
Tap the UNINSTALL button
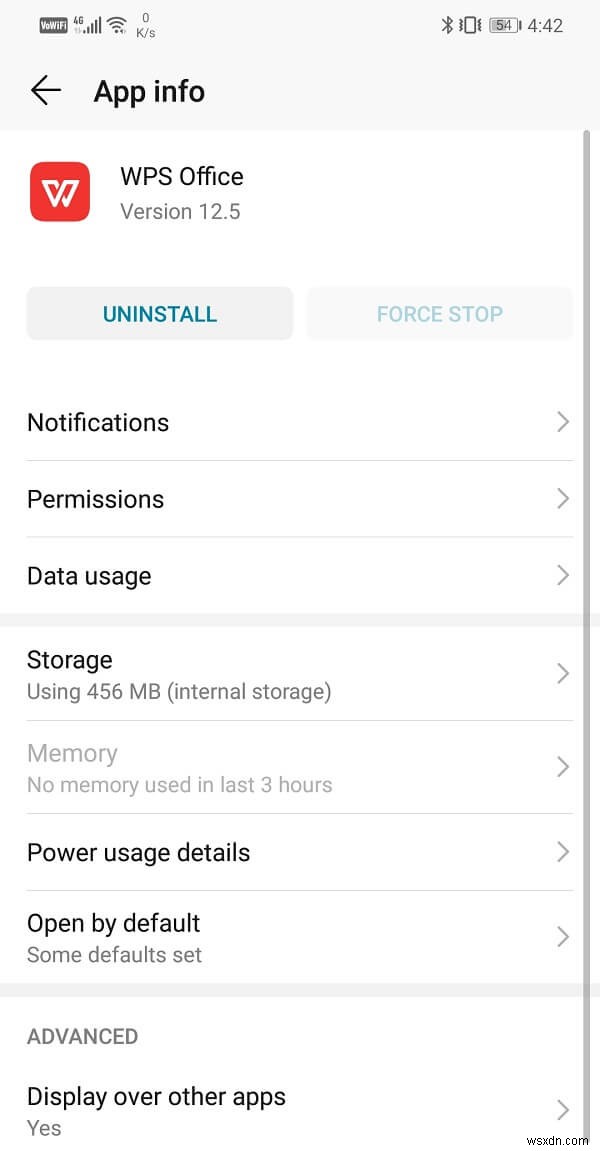click(159, 313)
